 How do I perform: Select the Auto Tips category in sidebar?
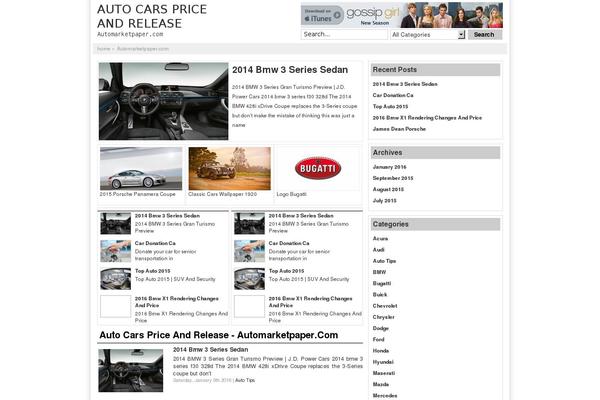(x=384, y=261)
